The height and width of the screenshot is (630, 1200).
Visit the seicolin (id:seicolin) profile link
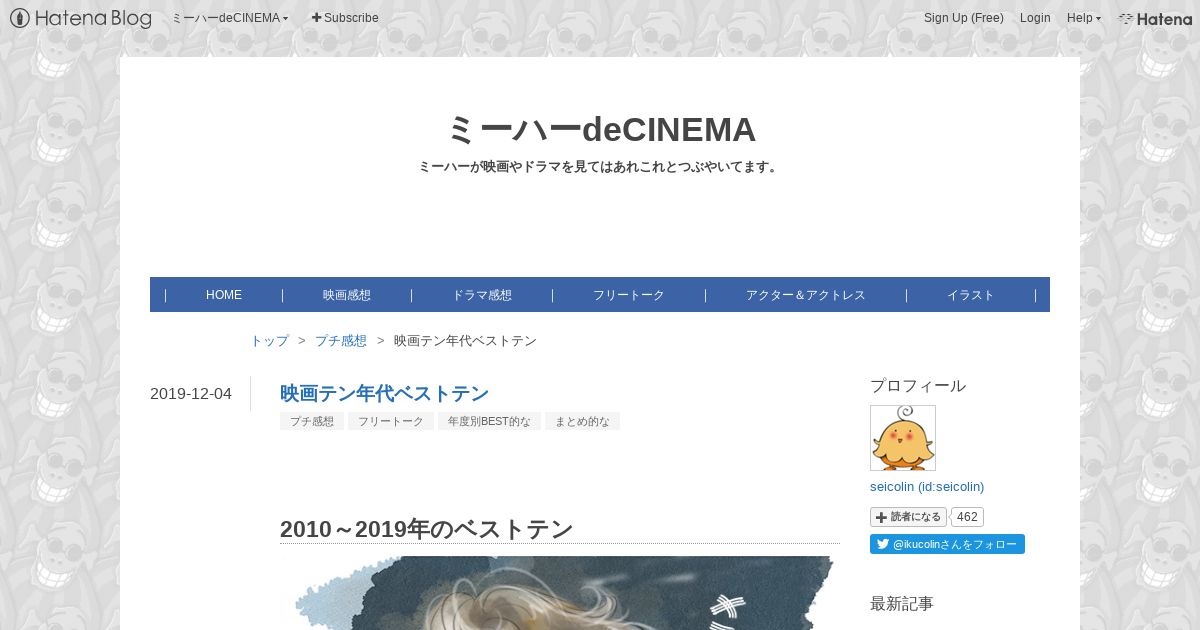(927, 487)
